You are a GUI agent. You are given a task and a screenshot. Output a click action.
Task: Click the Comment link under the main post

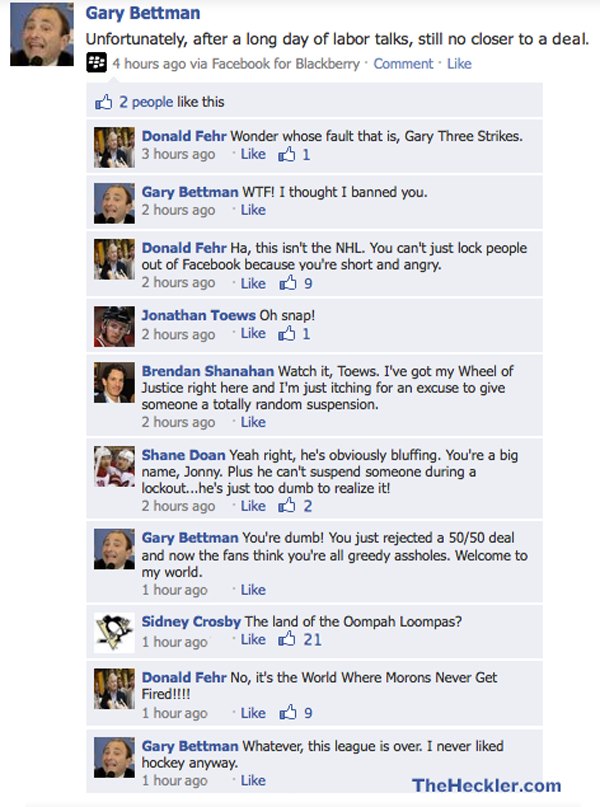coord(403,63)
